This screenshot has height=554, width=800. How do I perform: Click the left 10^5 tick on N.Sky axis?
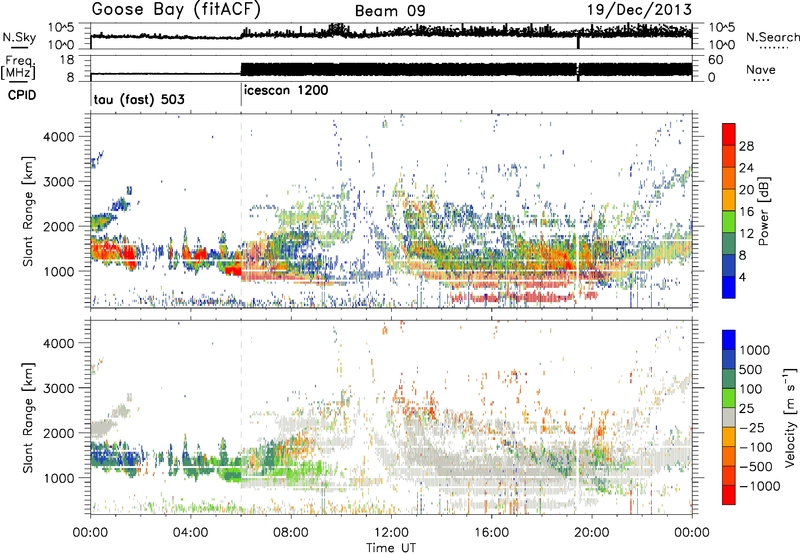tap(61, 28)
